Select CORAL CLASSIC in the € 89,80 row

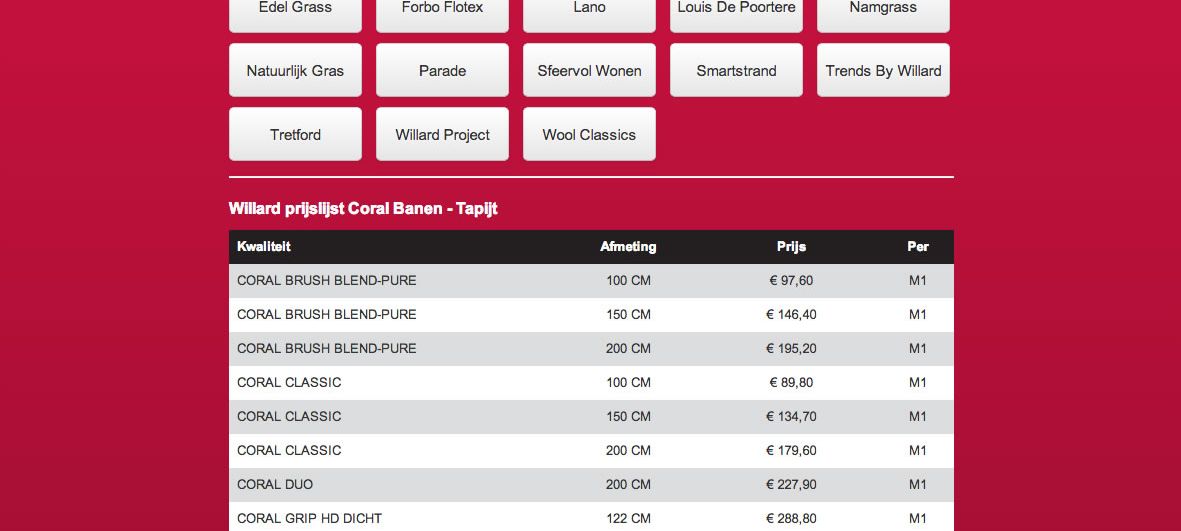tap(289, 382)
